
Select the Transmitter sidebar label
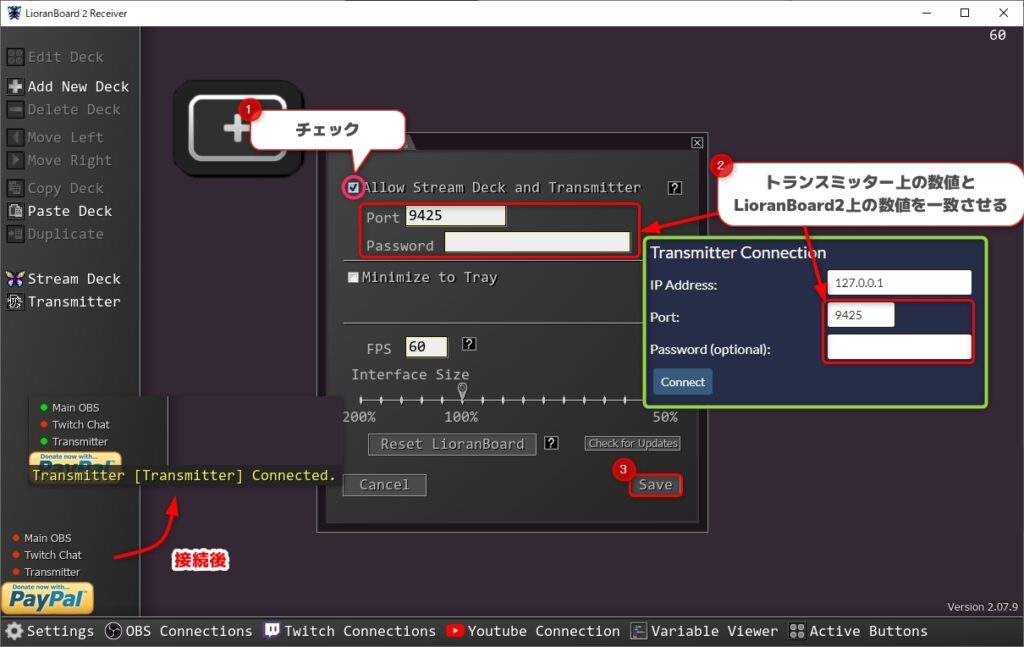click(x=74, y=302)
